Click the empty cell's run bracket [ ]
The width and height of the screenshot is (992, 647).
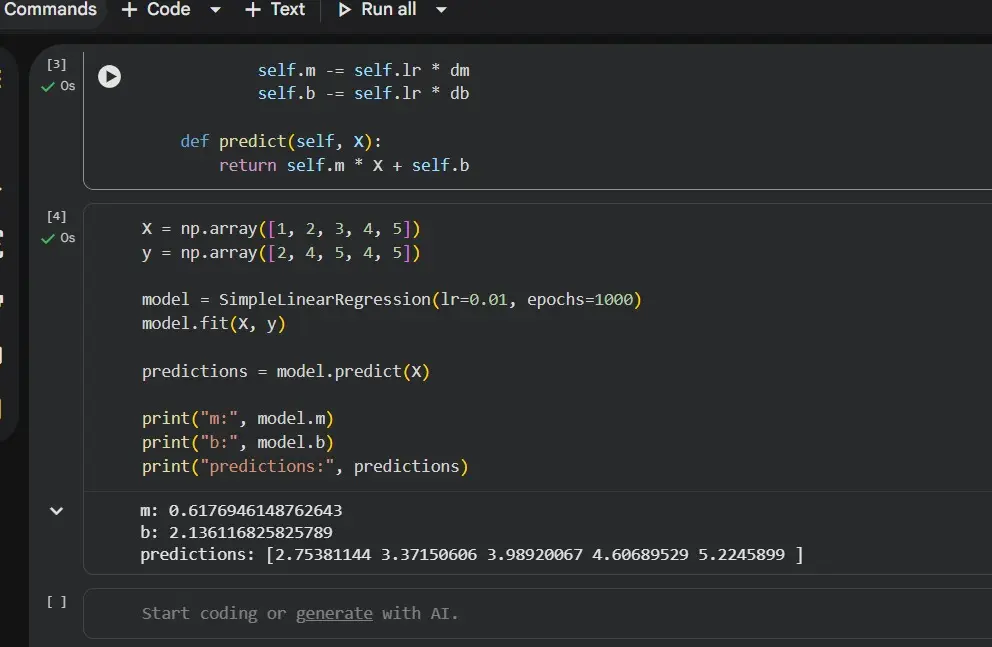(x=56, y=602)
